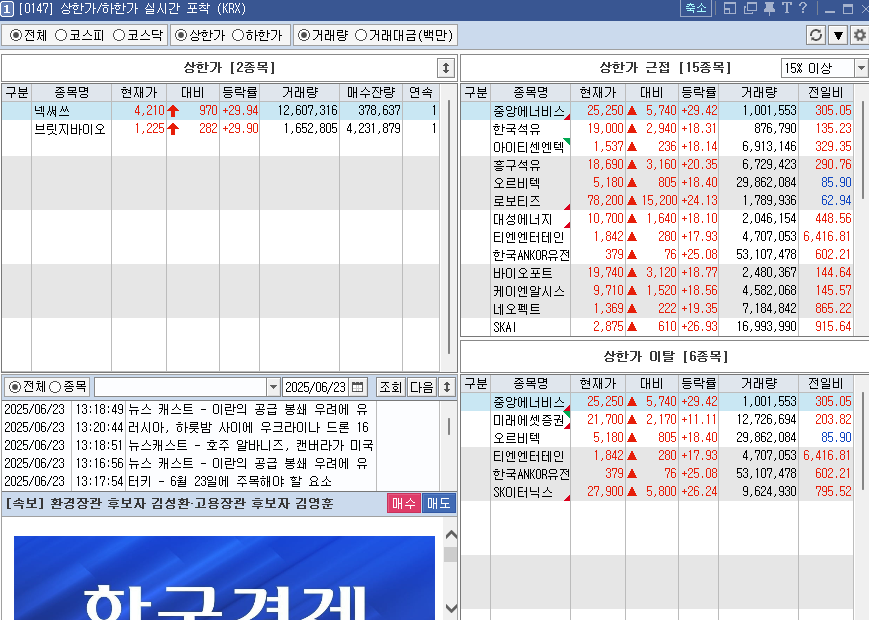Sort by 매수잔량 column header
The image size is (869, 620).
[x=371, y=93]
